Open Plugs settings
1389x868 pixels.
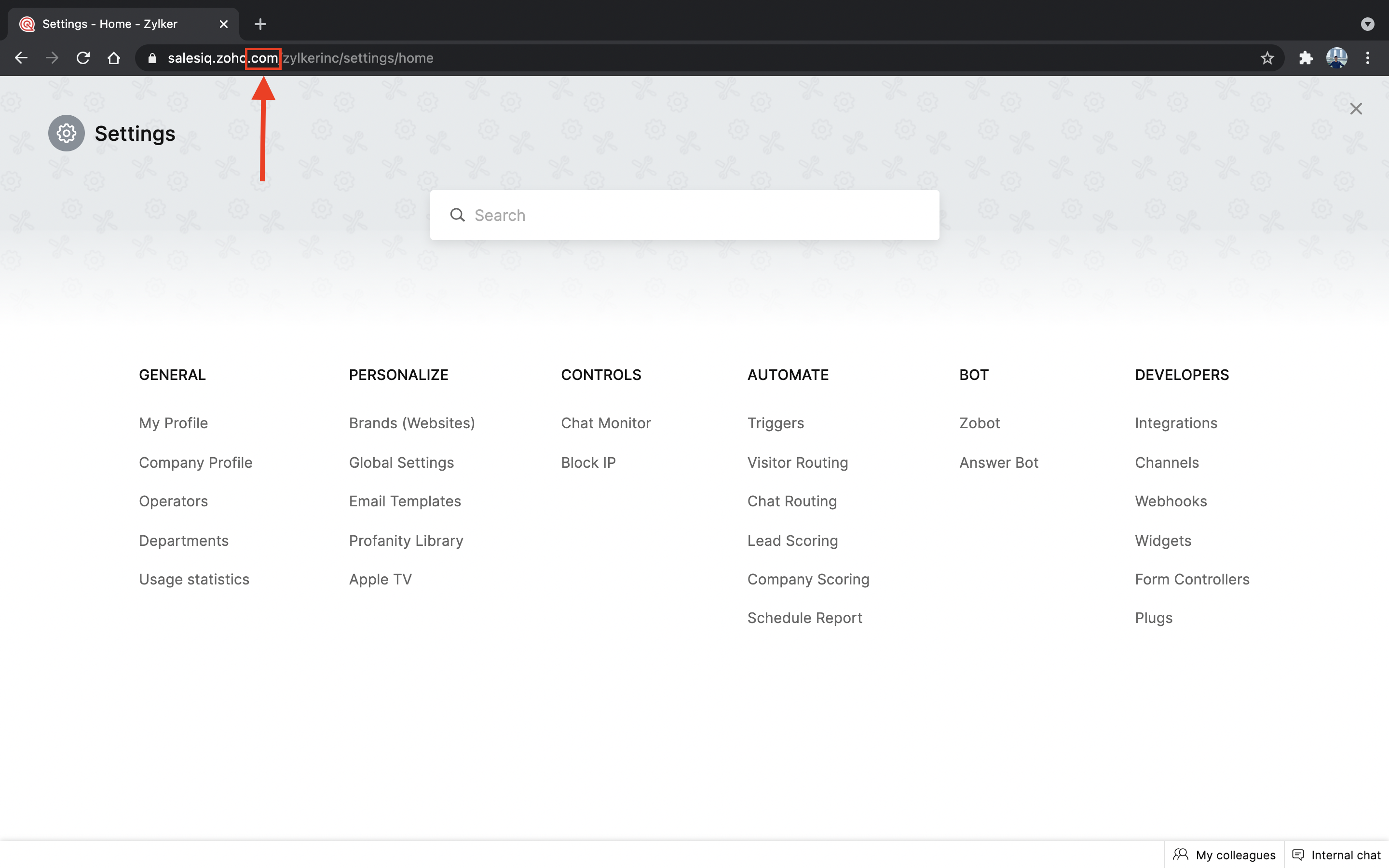(1154, 618)
